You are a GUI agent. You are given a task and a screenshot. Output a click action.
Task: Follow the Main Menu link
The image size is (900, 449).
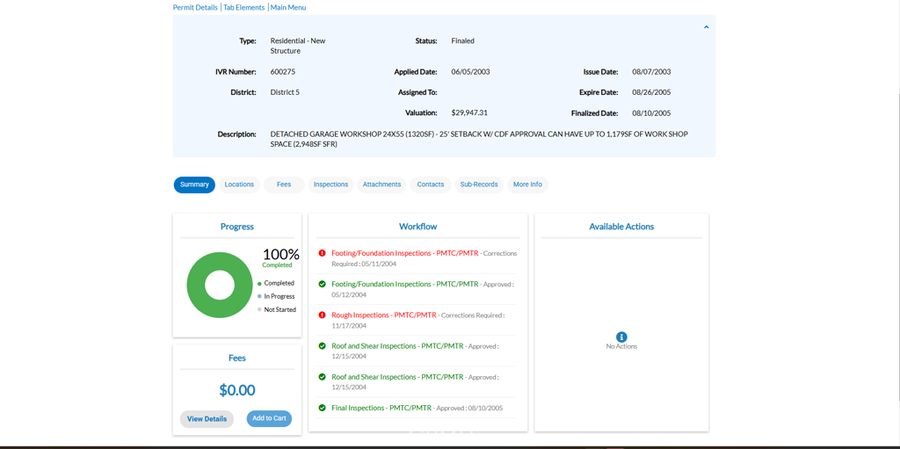(x=288, y=7)
